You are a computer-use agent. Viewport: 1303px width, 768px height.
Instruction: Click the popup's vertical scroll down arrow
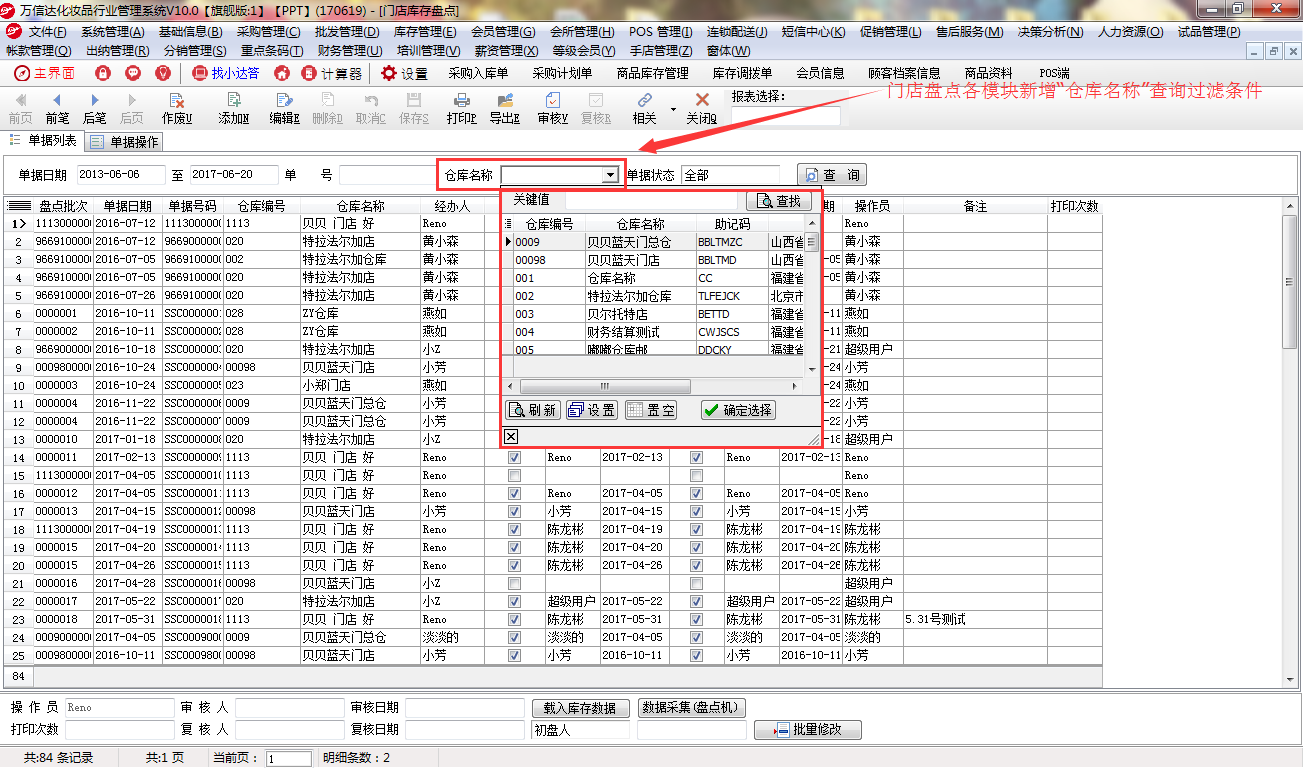(812, 368)
